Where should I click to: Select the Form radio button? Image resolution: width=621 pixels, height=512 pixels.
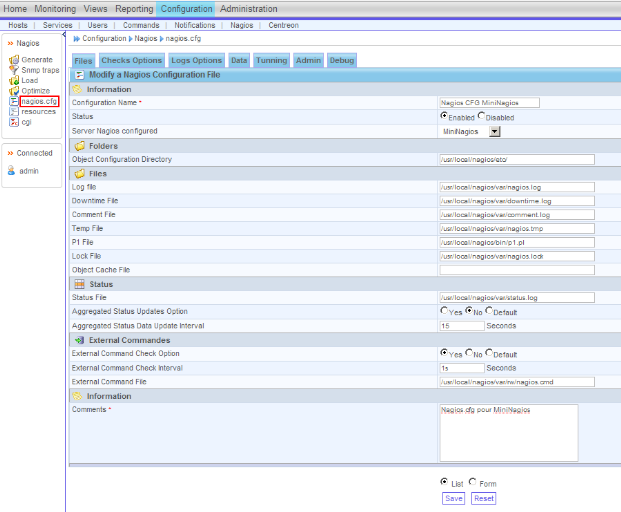473,482
